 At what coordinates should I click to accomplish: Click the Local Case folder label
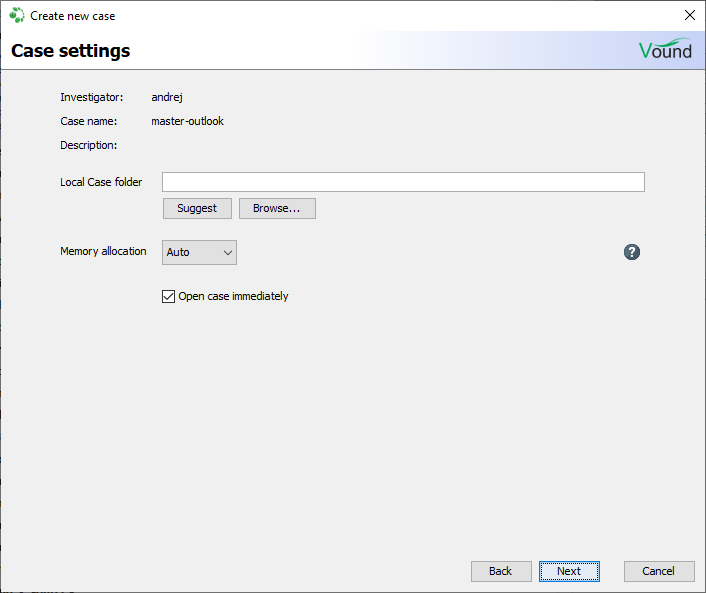click(x=101, y=182)
